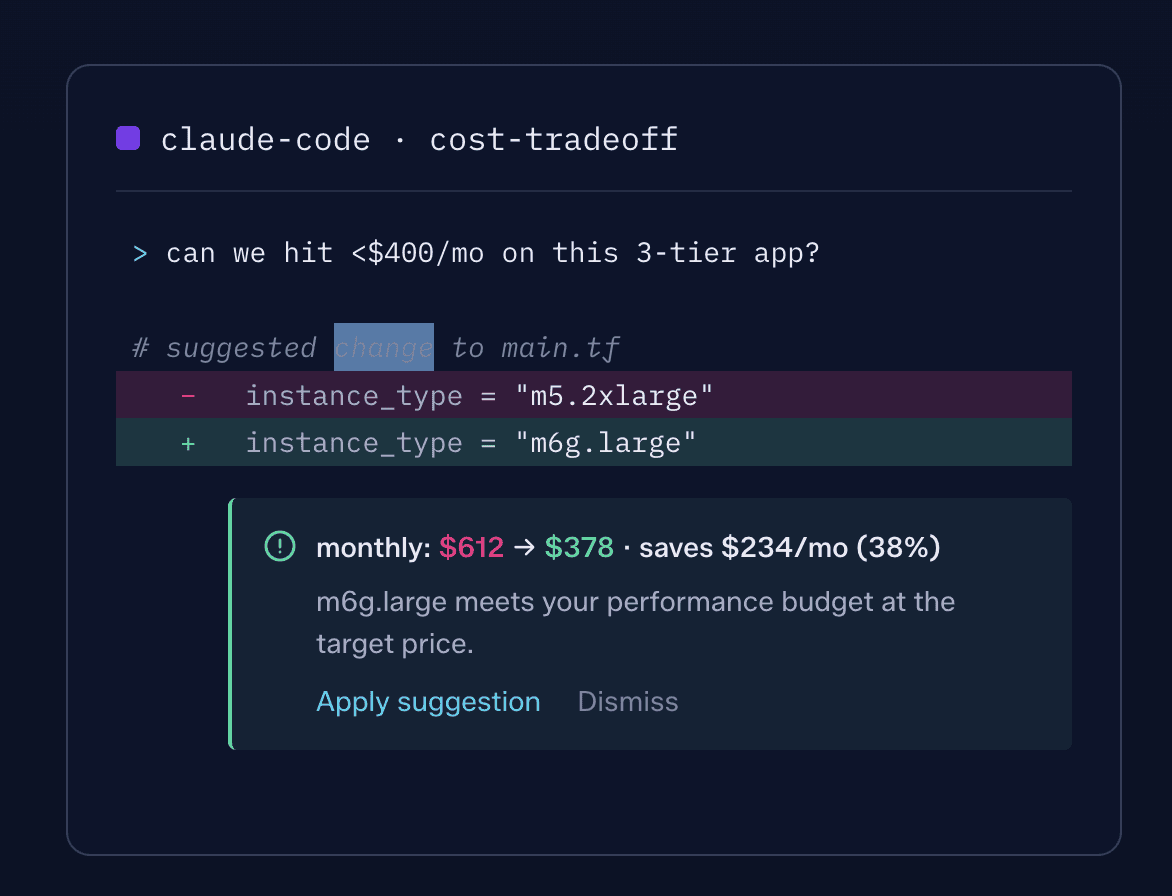Select added line with "m6g.large"
Viewport: 1172px width, 896px height.
pos(593,442)
